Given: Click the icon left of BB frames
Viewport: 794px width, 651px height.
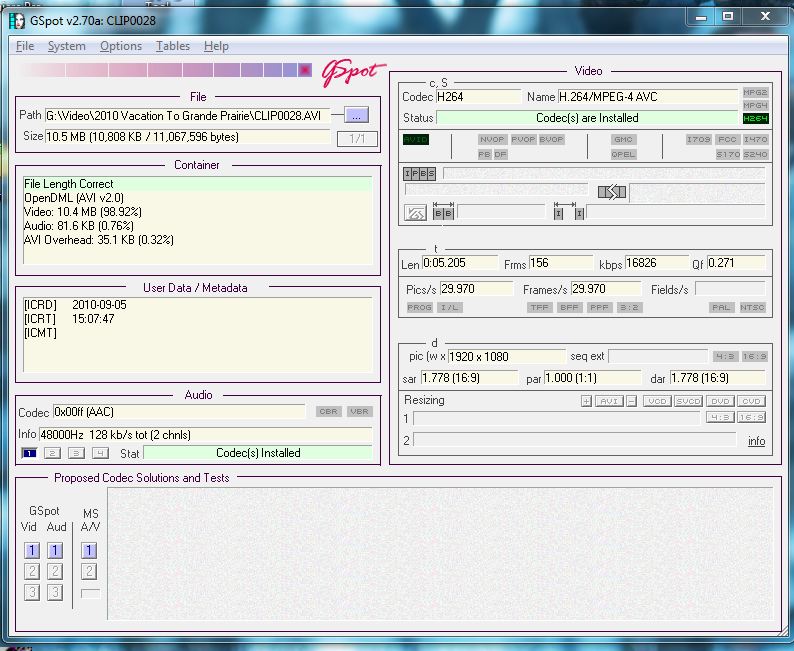Looking at the screenshot, I should [x=415, y=213].
